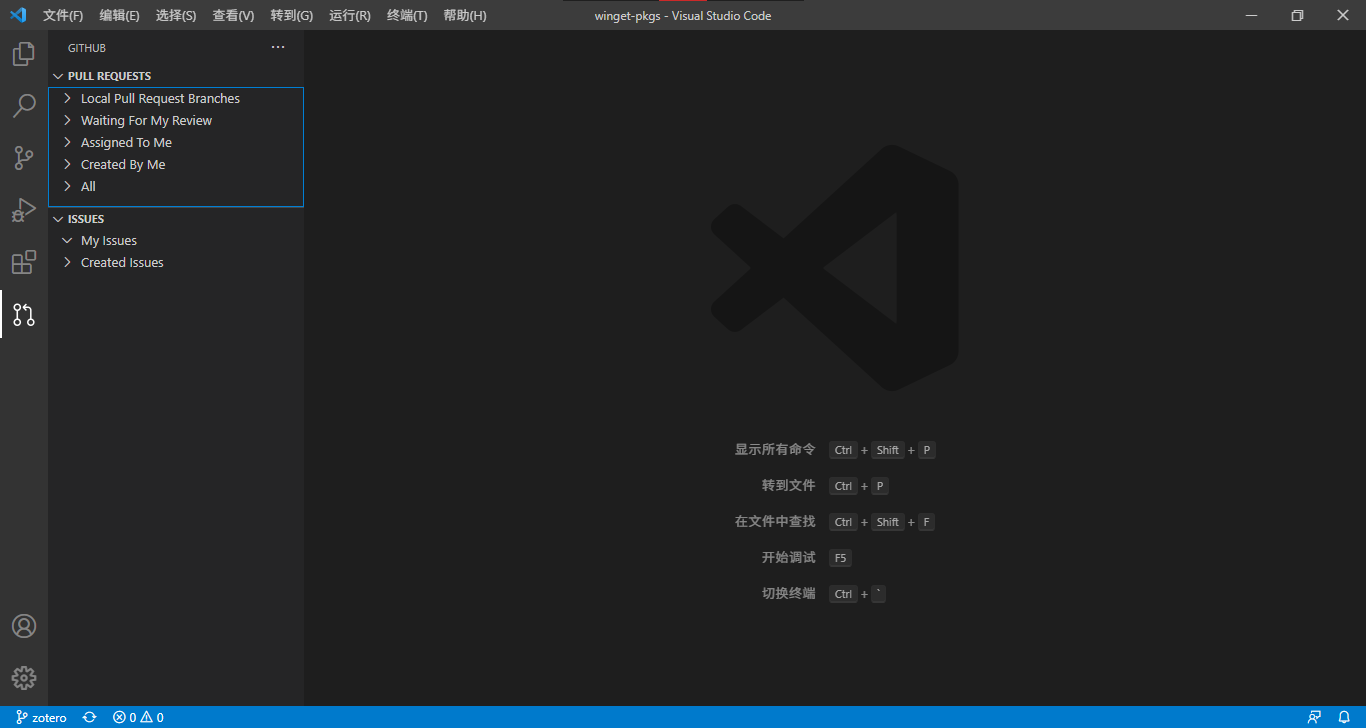Image resolution: width=1366 pixels, height=728 pixels.
Task: Open Manage settings gear icon
Action: click(23, 678)
